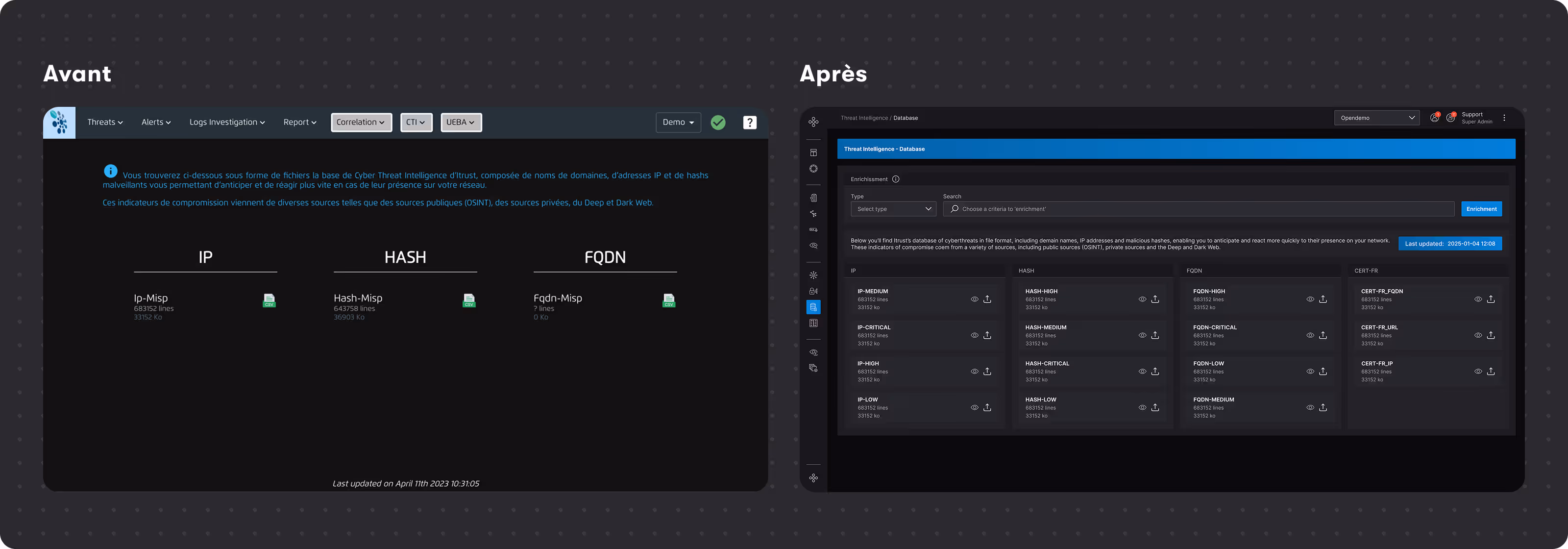Open the first notification bell with badge
Viewport: 1568px width, 549px height.
1435,118
